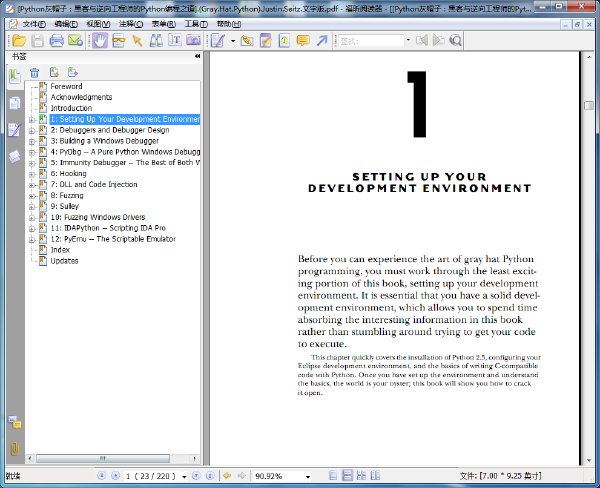600x488 pixels.
Task: Open the annotations side panel tab
Action: (15, 130)
